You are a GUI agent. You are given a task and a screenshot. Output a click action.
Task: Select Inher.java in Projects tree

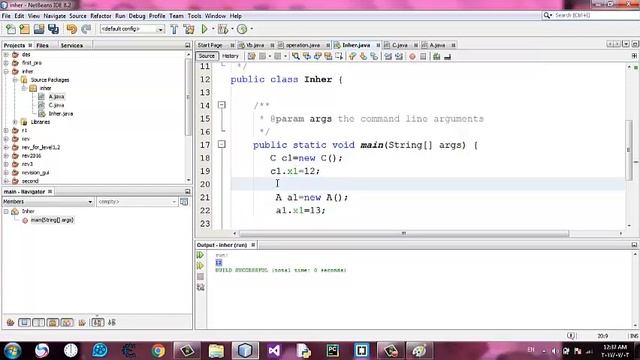pyautogui.click(x=60, y=114)
